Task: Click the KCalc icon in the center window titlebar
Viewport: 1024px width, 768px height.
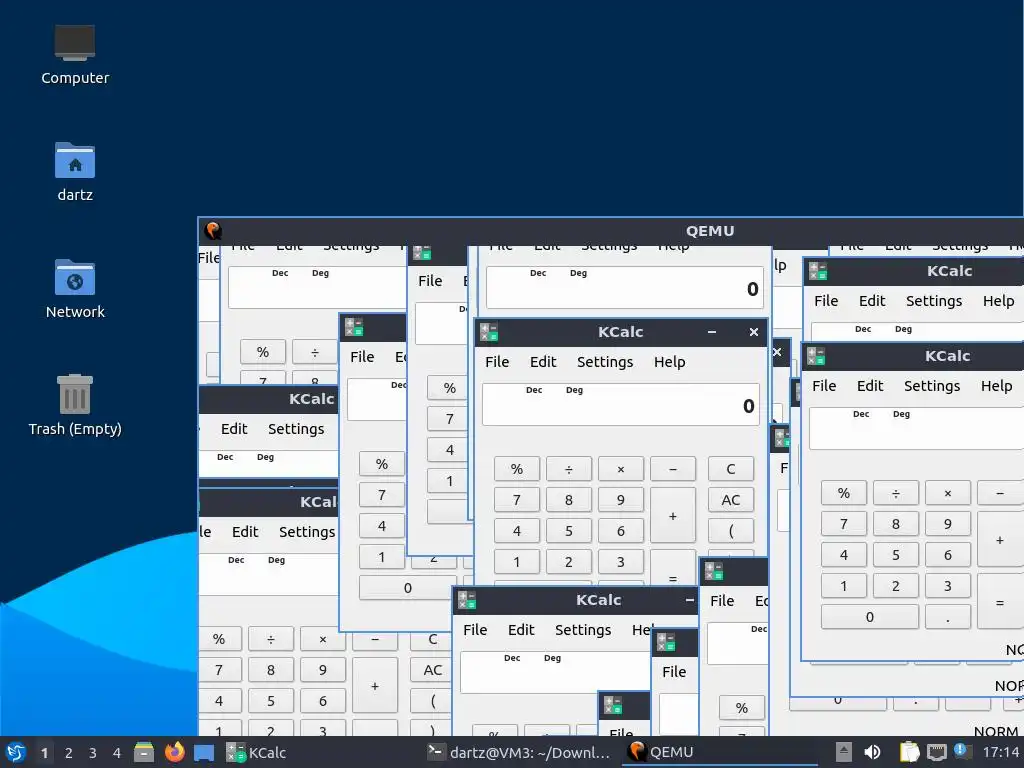Action: pyautogui.click(x=489, y=332)
